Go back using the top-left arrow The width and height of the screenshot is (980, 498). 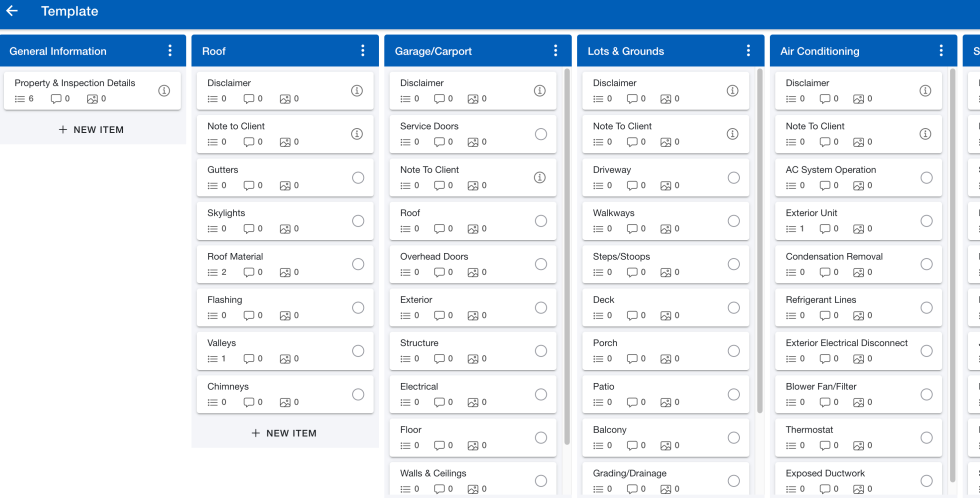click(12, 11)
